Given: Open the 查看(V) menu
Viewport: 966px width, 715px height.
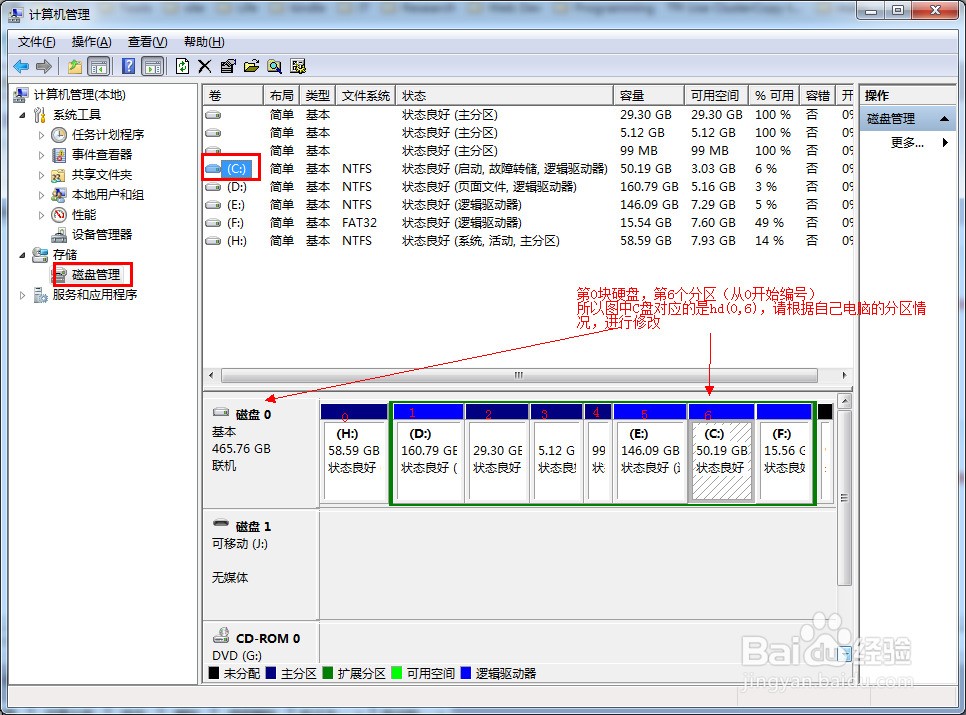Looking at the screenshot, I should tap(147, 42).
